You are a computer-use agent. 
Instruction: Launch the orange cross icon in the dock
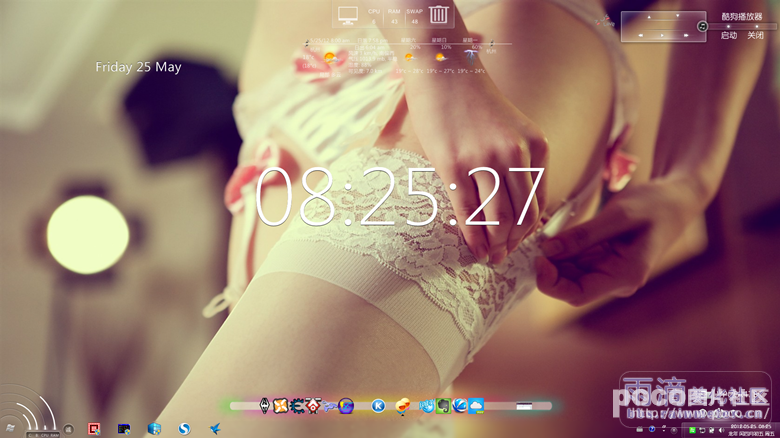coord(281,406)
